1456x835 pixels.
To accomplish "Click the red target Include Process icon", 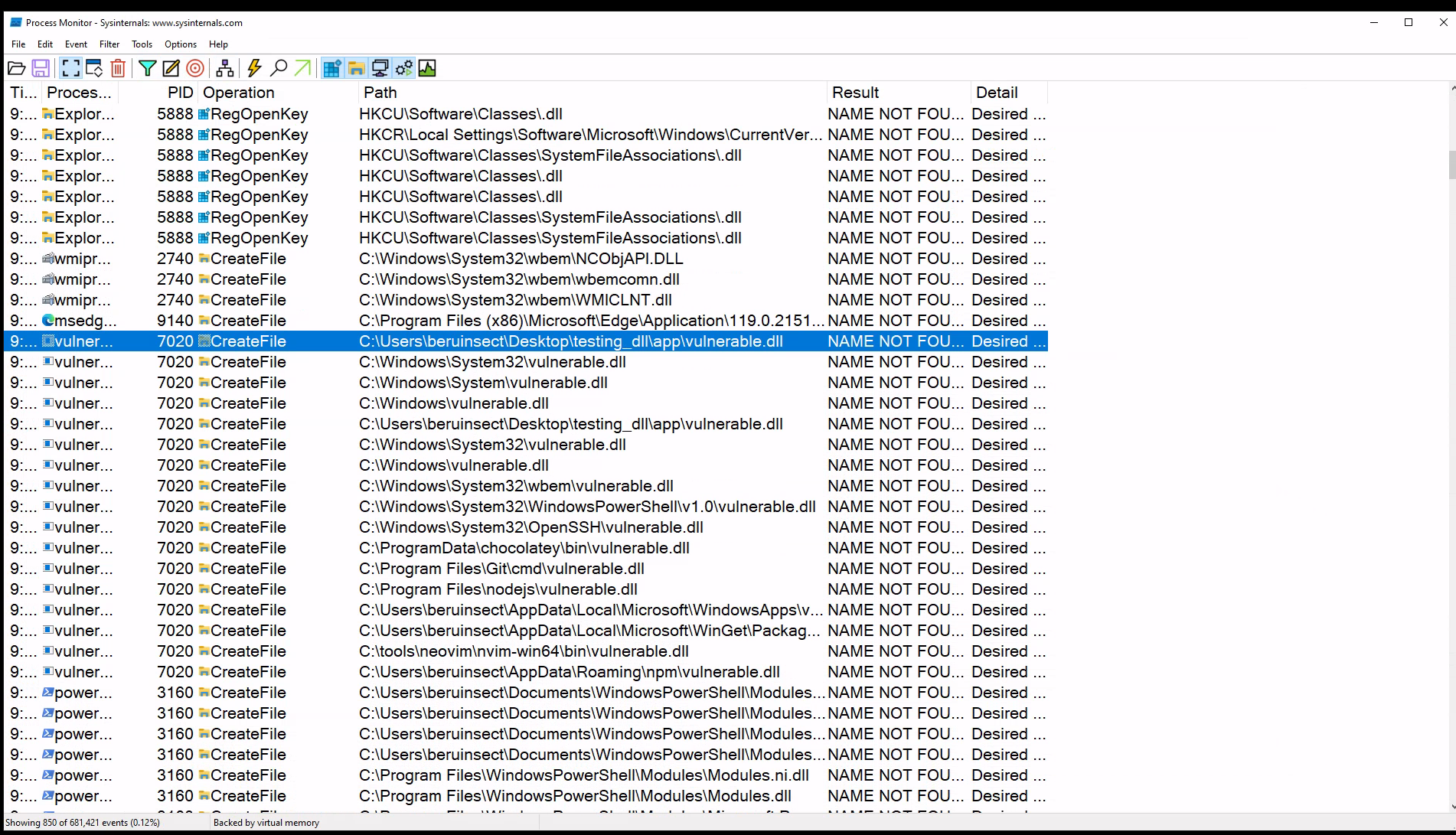I will [195, 69].
